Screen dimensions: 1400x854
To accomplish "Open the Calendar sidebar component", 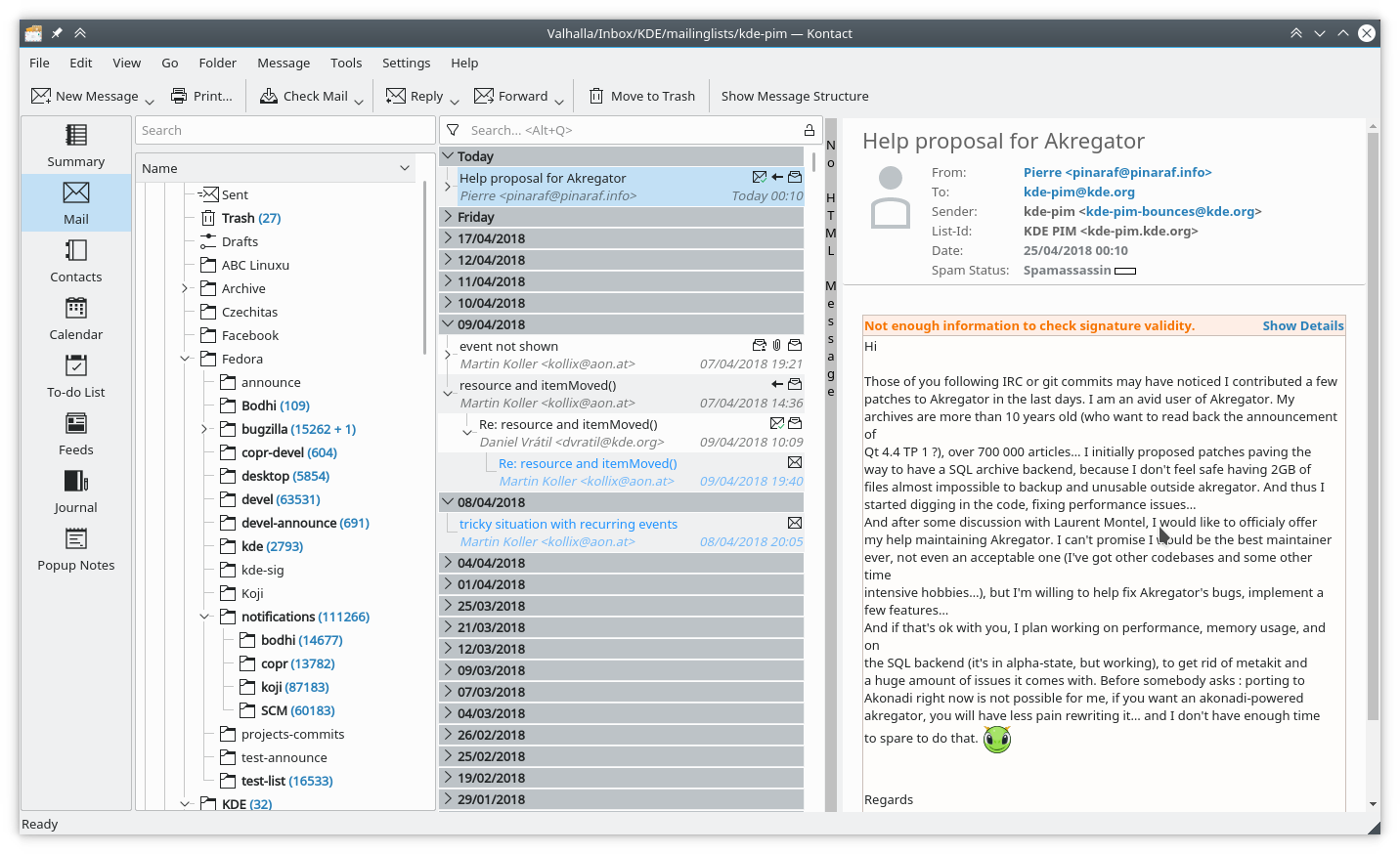I will 76,319.
